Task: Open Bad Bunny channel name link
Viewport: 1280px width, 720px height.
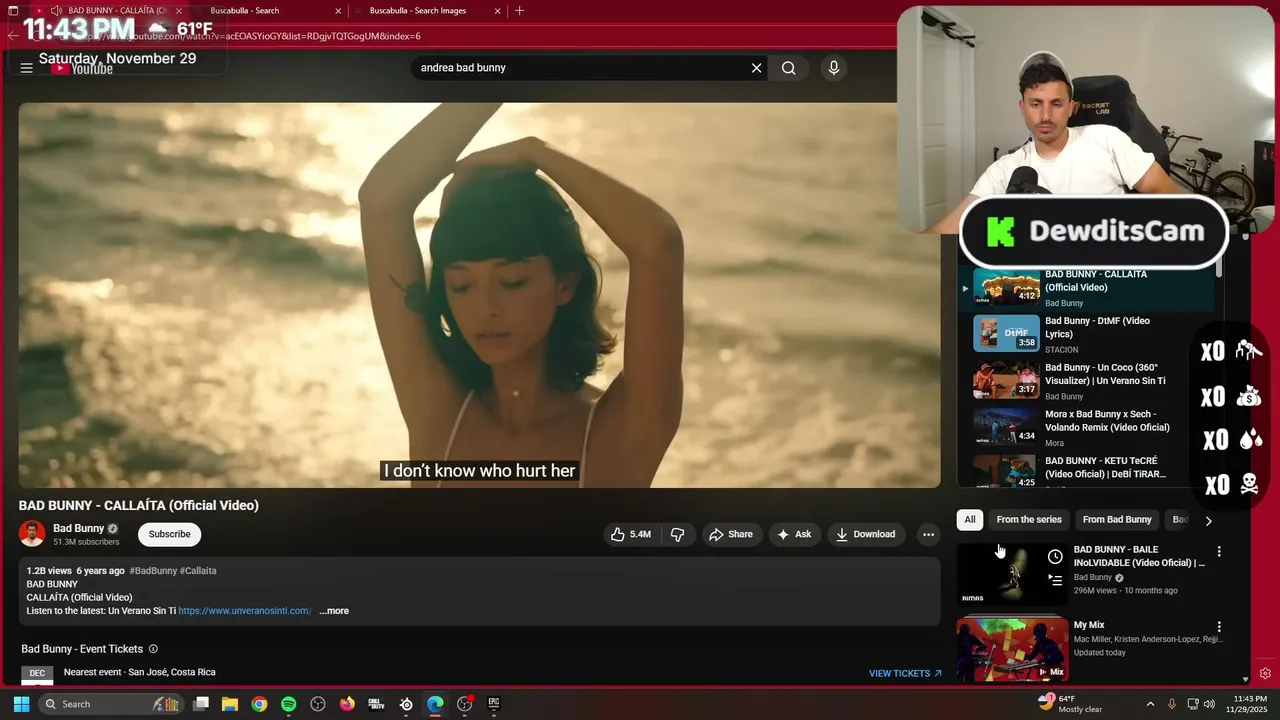Action: 79,528
